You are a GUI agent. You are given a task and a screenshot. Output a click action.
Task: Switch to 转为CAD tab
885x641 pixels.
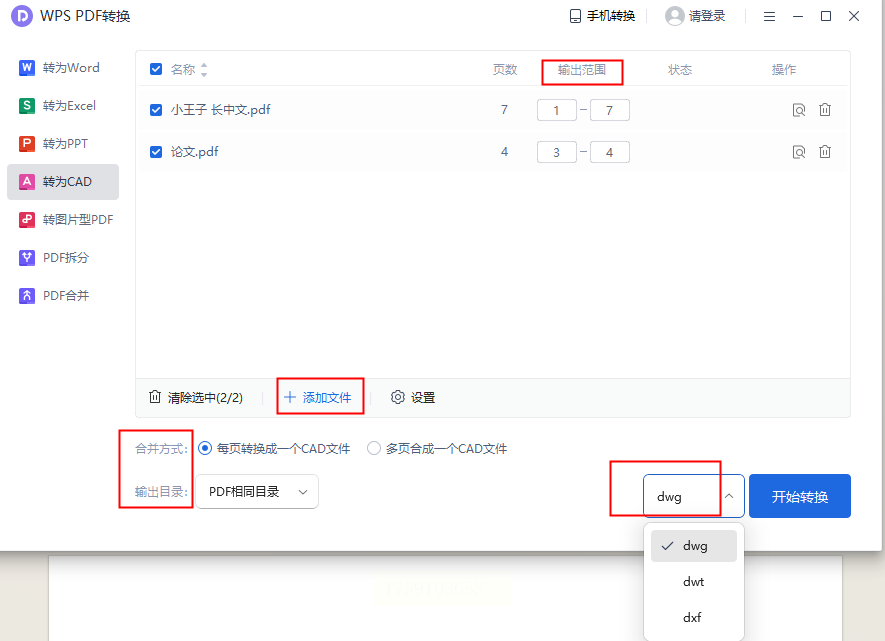coord(63,182)
